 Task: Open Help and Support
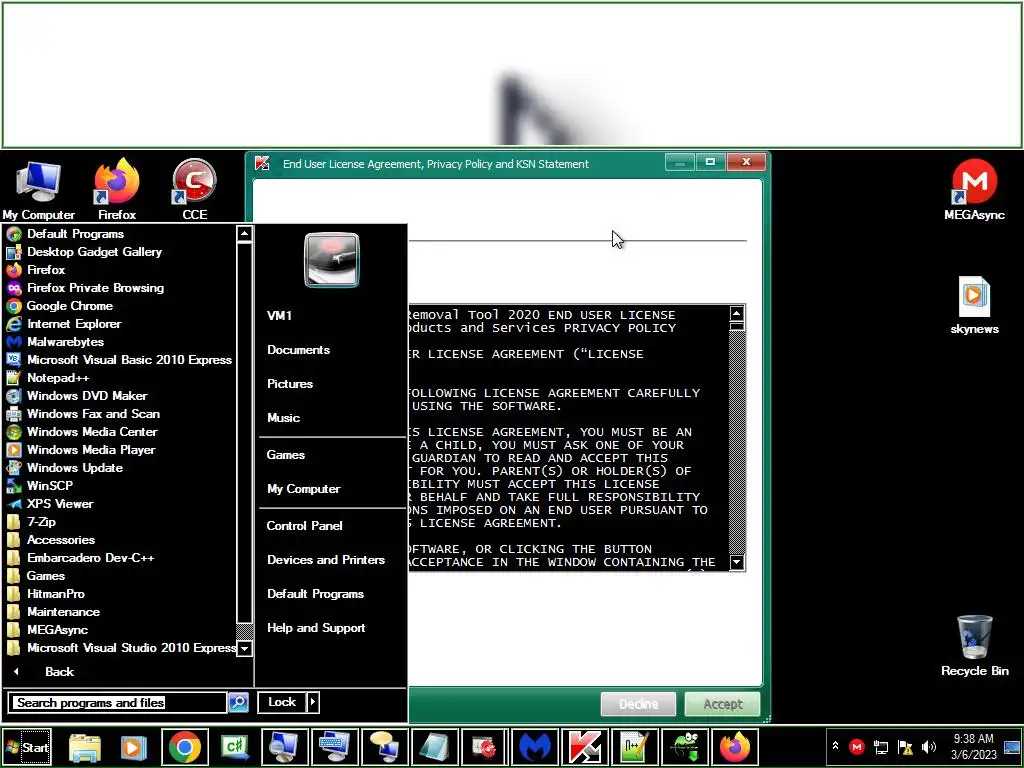316,628
